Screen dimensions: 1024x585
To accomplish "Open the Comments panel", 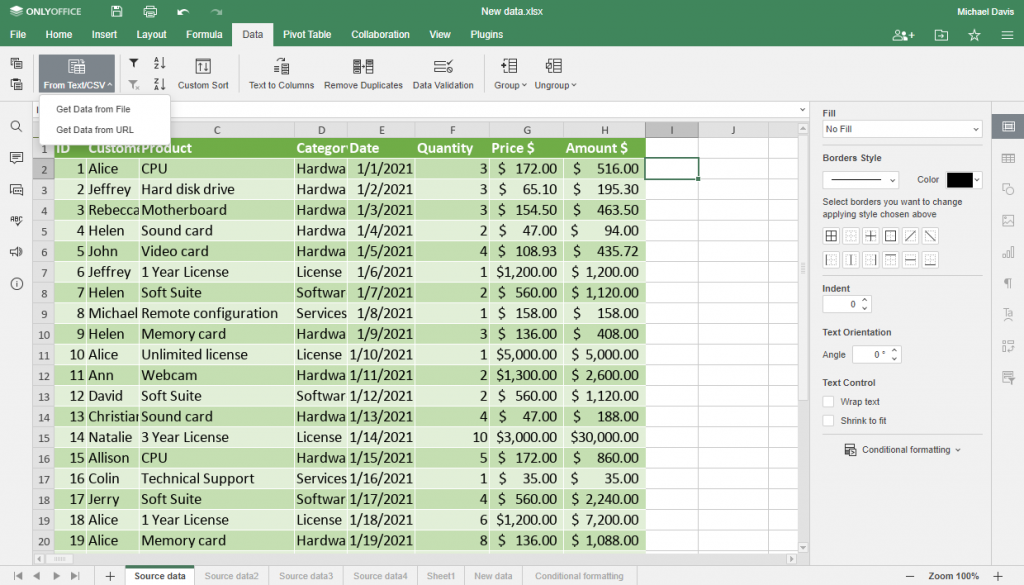I will (x=15, y=159).
